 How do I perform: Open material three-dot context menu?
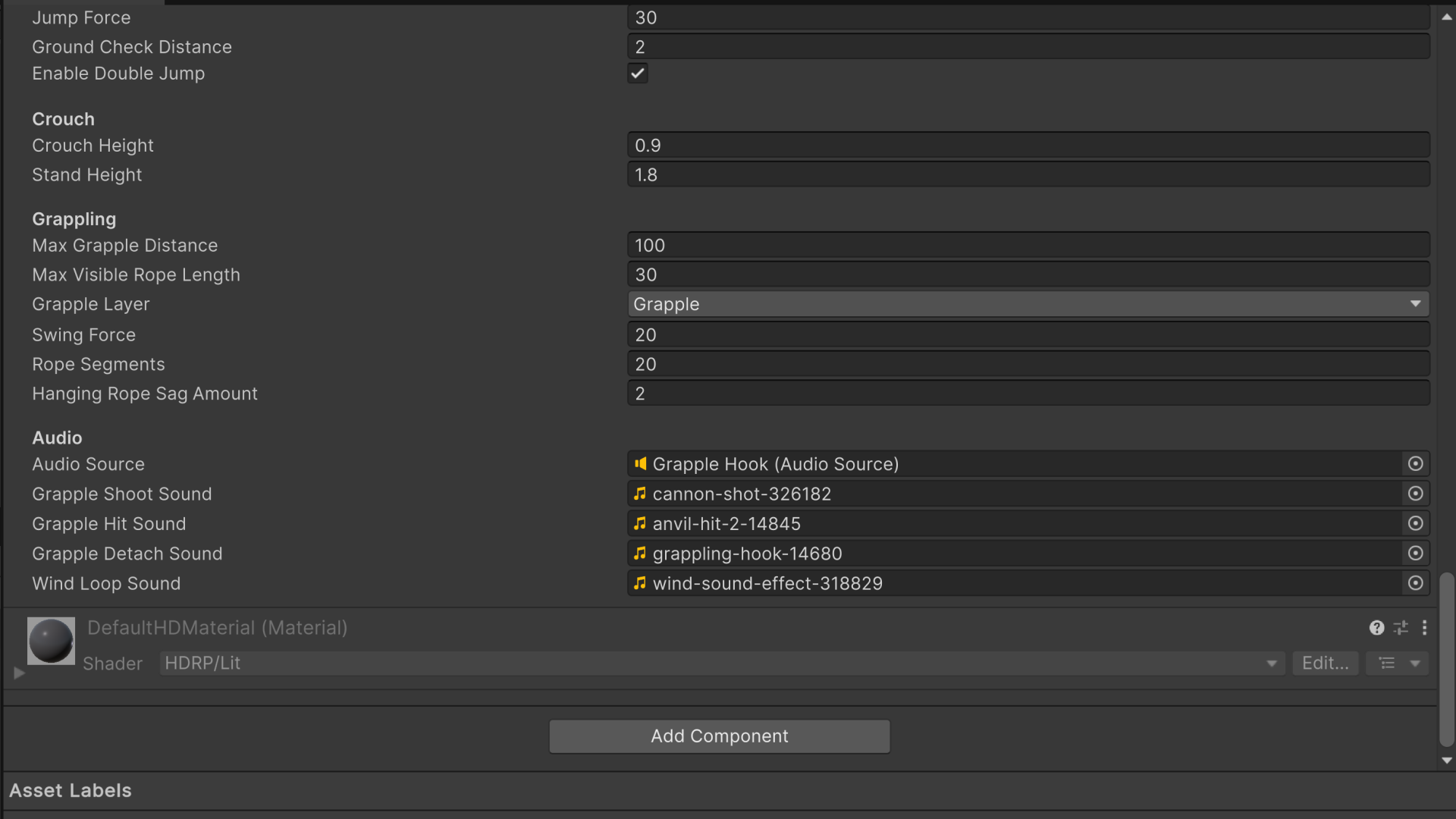click(x=1424, y=628)
